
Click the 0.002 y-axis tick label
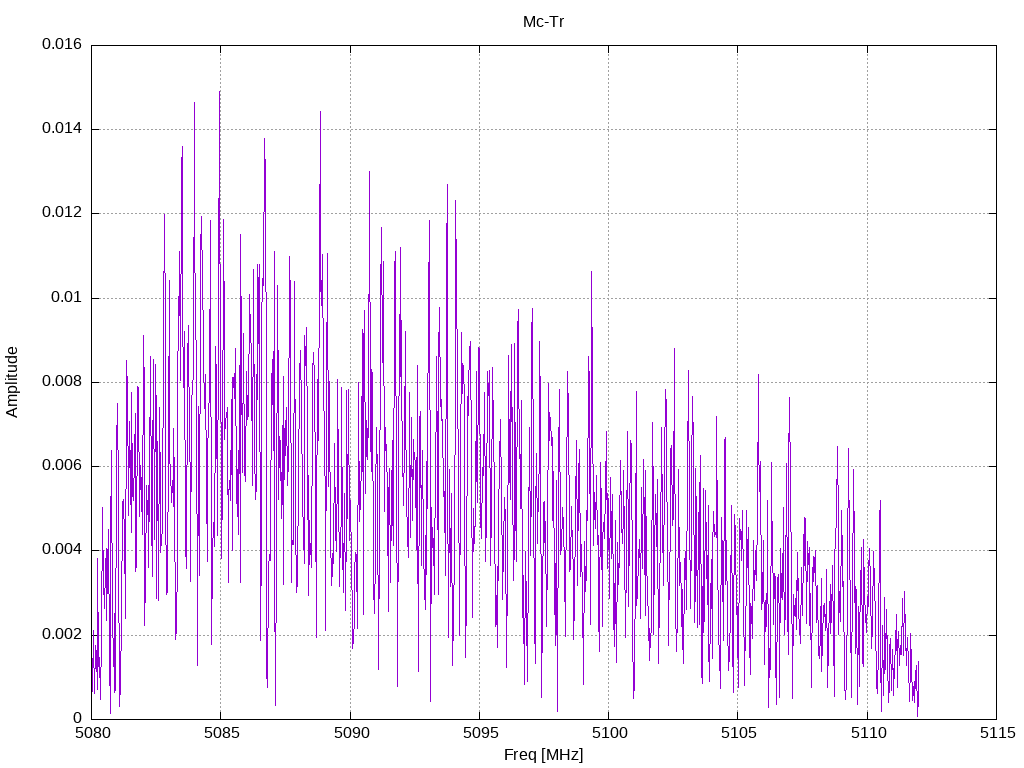pos(62,635)
